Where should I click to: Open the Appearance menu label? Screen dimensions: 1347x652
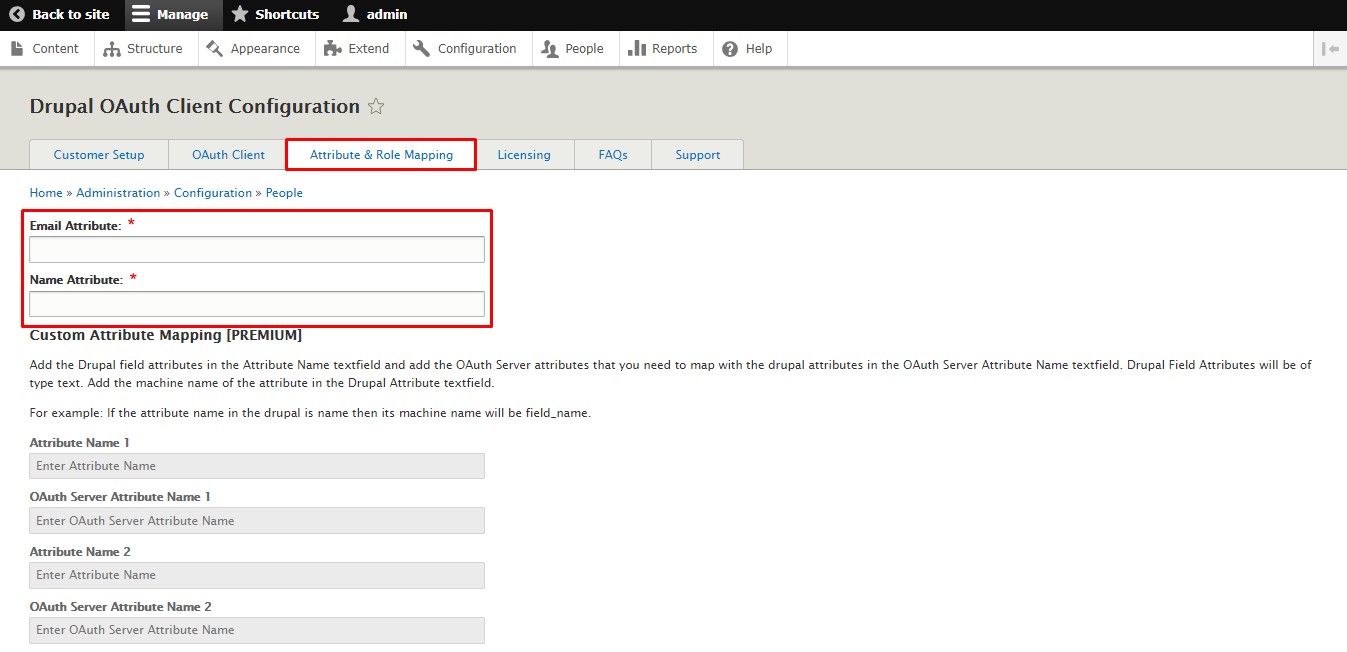265,48
